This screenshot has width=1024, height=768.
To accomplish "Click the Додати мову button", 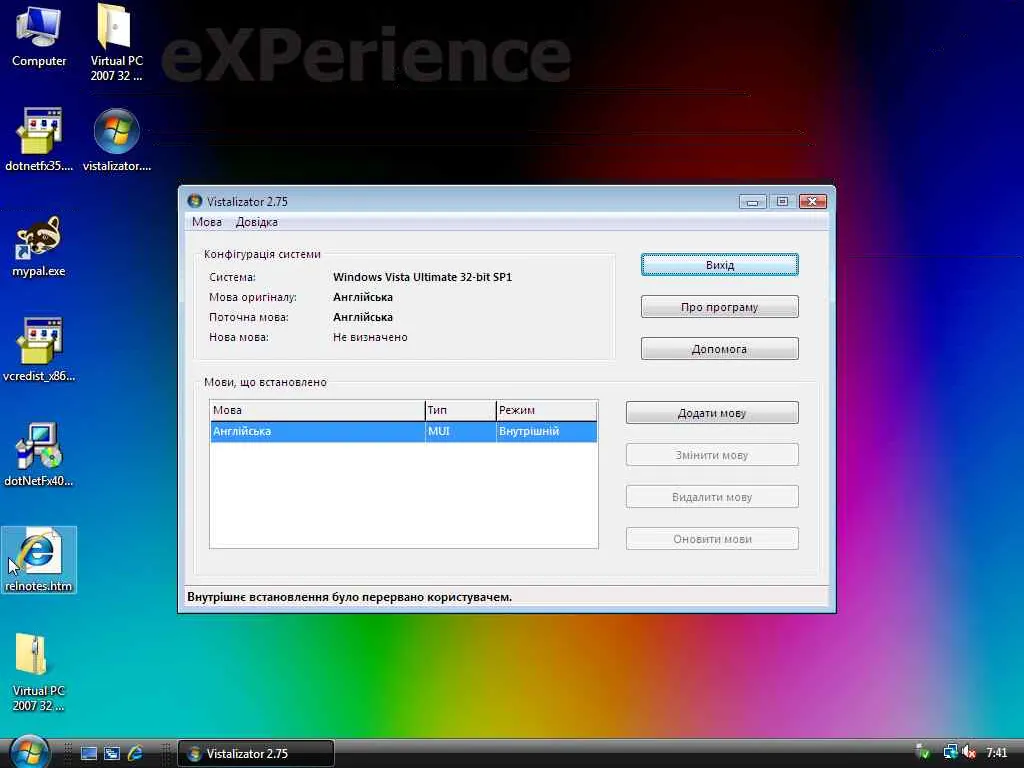I will click(x=712, y=413).
